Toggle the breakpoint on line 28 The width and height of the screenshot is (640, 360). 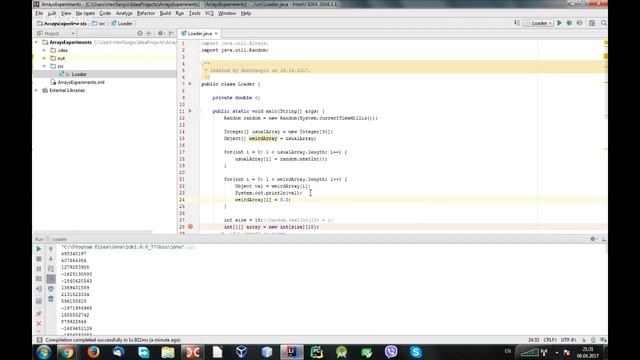click(x=190, y=227)
